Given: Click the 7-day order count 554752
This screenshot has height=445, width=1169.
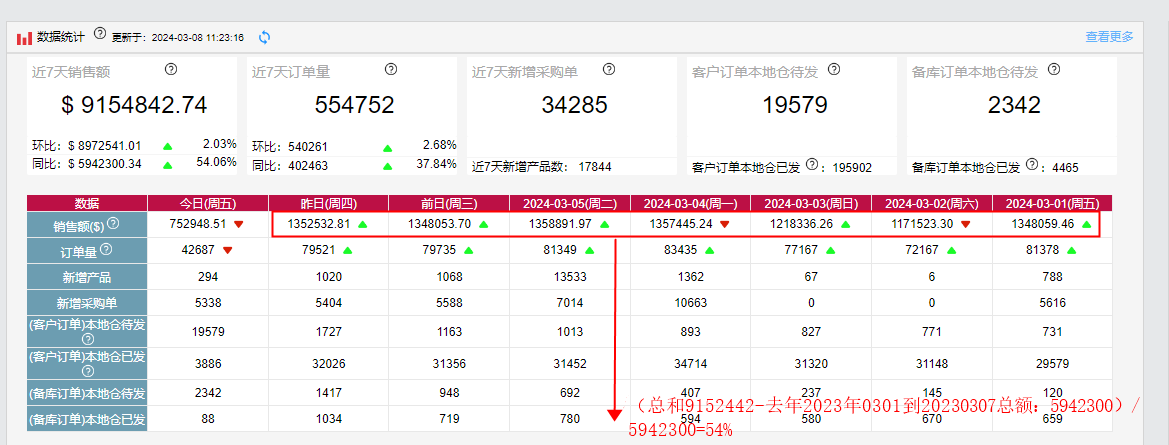Looking at the screenshot, I should [354, 105].
